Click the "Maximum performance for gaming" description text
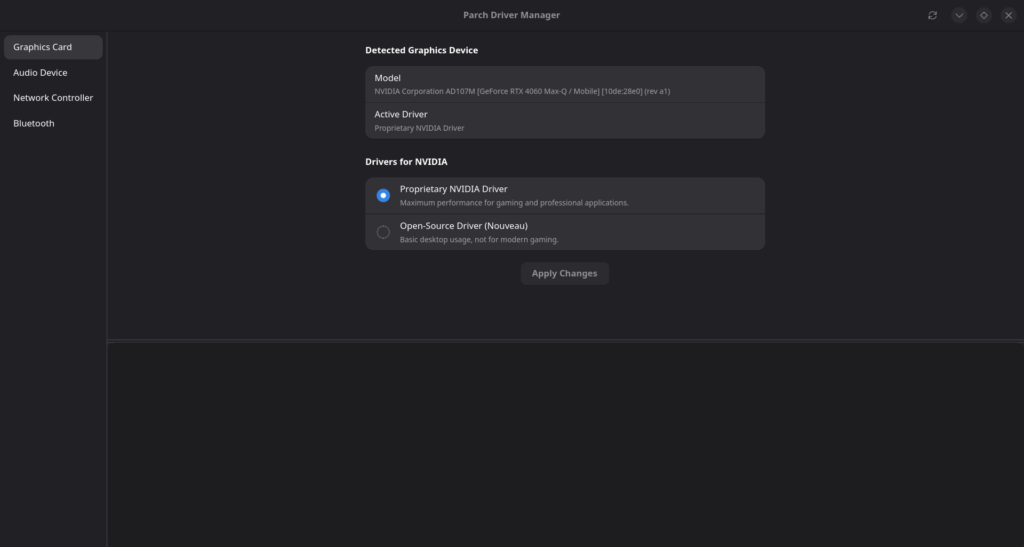This screenshot has width=1024, height=547. point(514,203)
